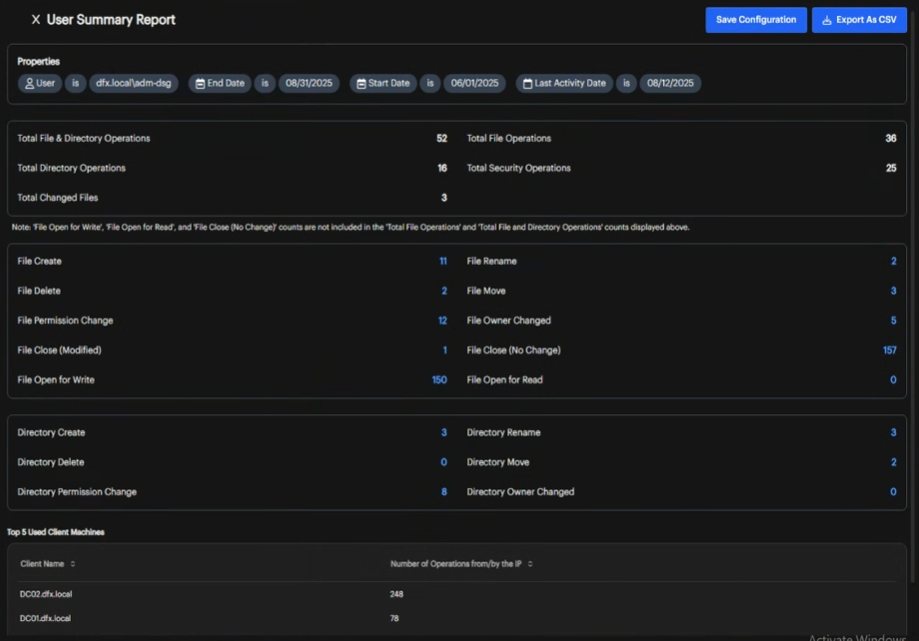The height and width of the screenshot is (641, 919).
Task: Click the End Date property chip
Action: tap(220, 83)
